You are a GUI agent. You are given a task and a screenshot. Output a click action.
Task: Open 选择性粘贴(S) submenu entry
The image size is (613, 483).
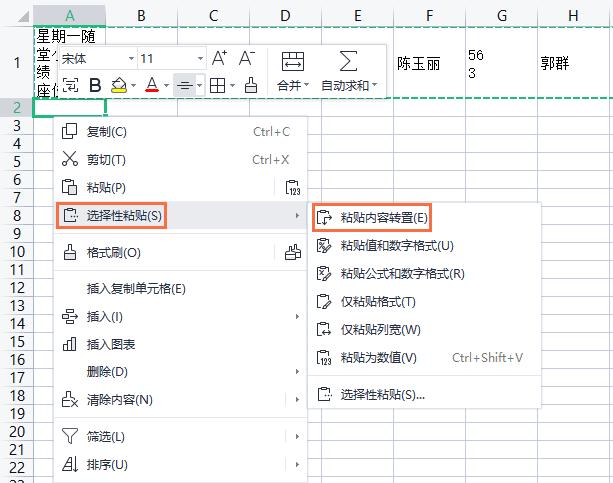180,215
